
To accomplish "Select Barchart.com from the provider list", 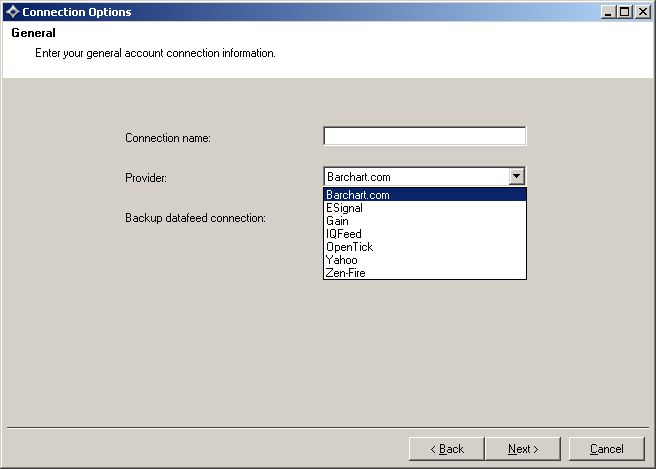I will 425,195.
